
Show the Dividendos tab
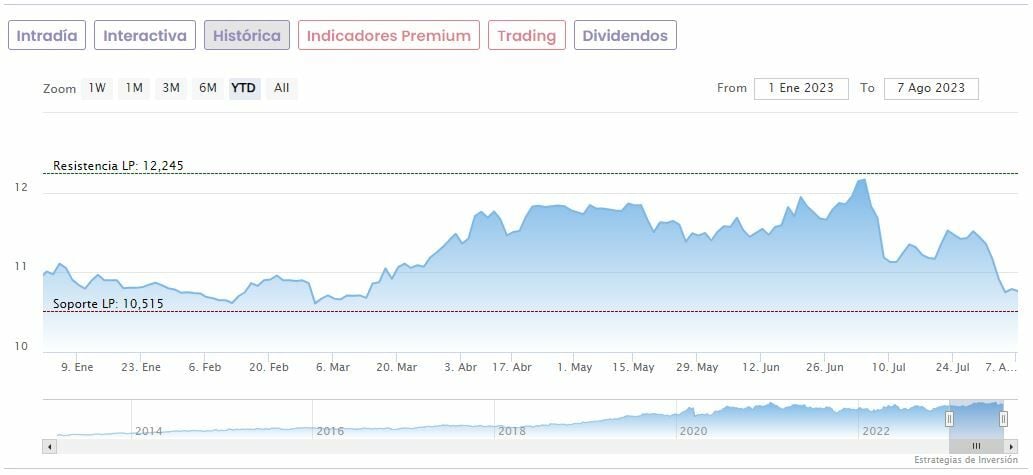tap(625, 36)
